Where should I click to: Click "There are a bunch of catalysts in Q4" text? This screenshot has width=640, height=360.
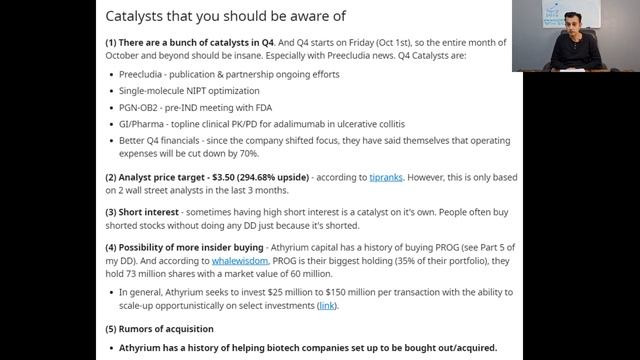tap(190, 42)
